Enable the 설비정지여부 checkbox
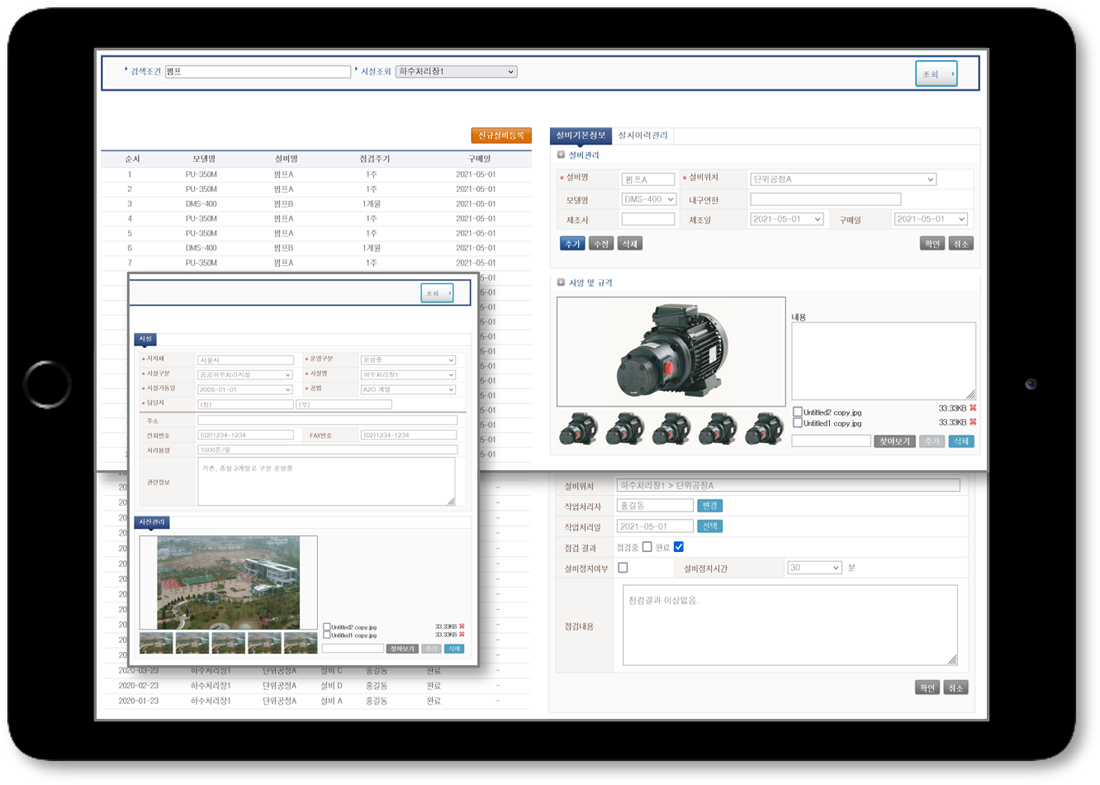 click(623, 567)
